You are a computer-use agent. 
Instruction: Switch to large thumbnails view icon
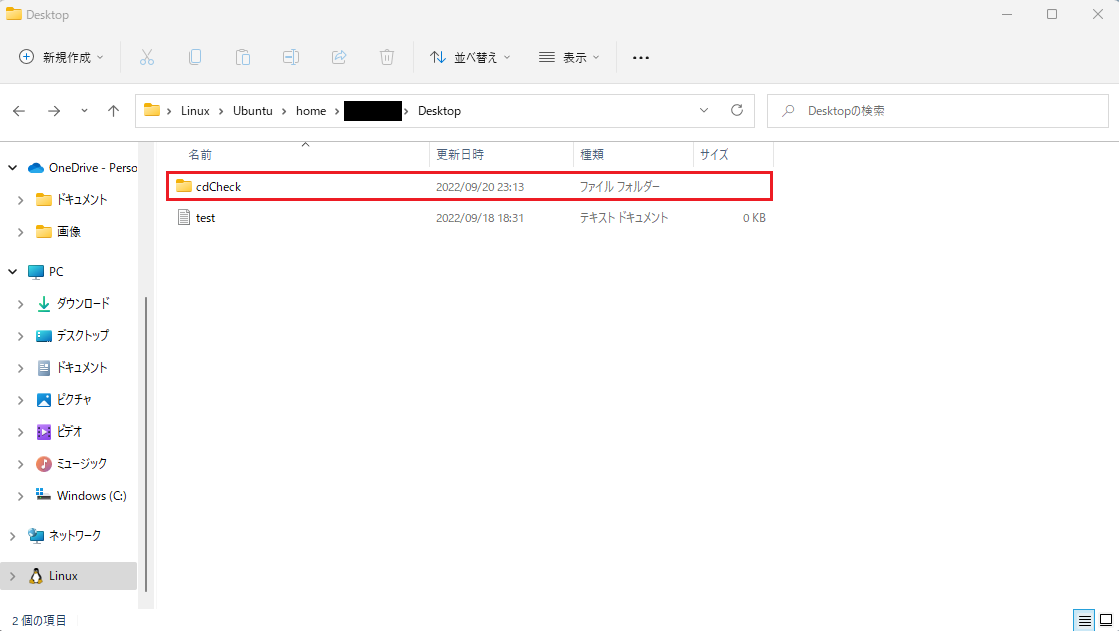pos(1105,620)
